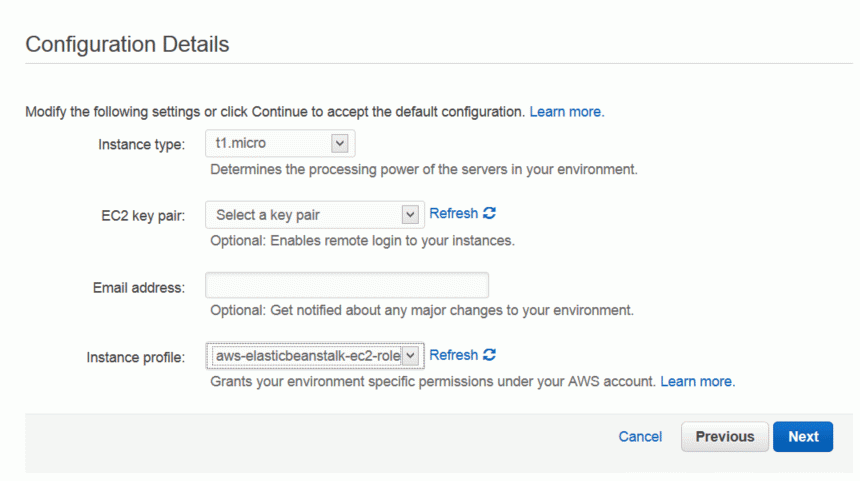This screenshot has height=481, width=860.
Task: Open 'Learn more' link after default configuration sentence
Action: coord(567,112)
